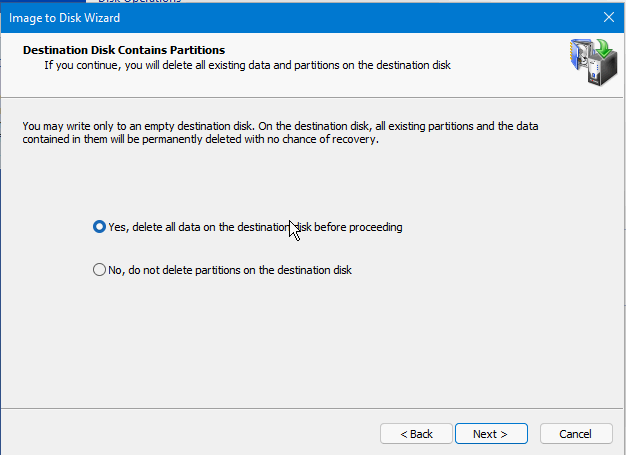Viewport: 626px width, 455px height.
Task: Click the 'If you continue' subtitle line
Action: pos(247,65)
